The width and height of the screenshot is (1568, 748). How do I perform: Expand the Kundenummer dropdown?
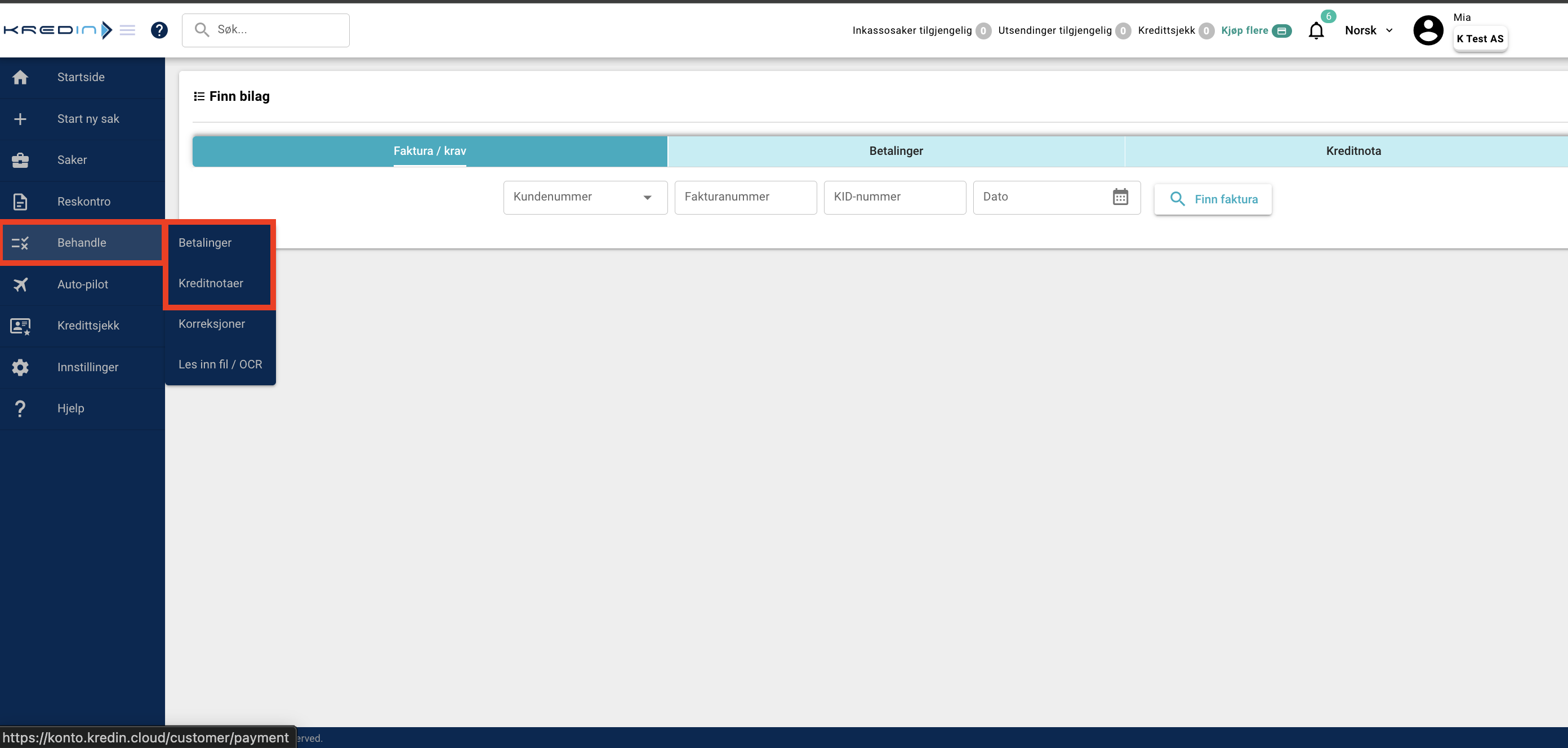(647, 197)
